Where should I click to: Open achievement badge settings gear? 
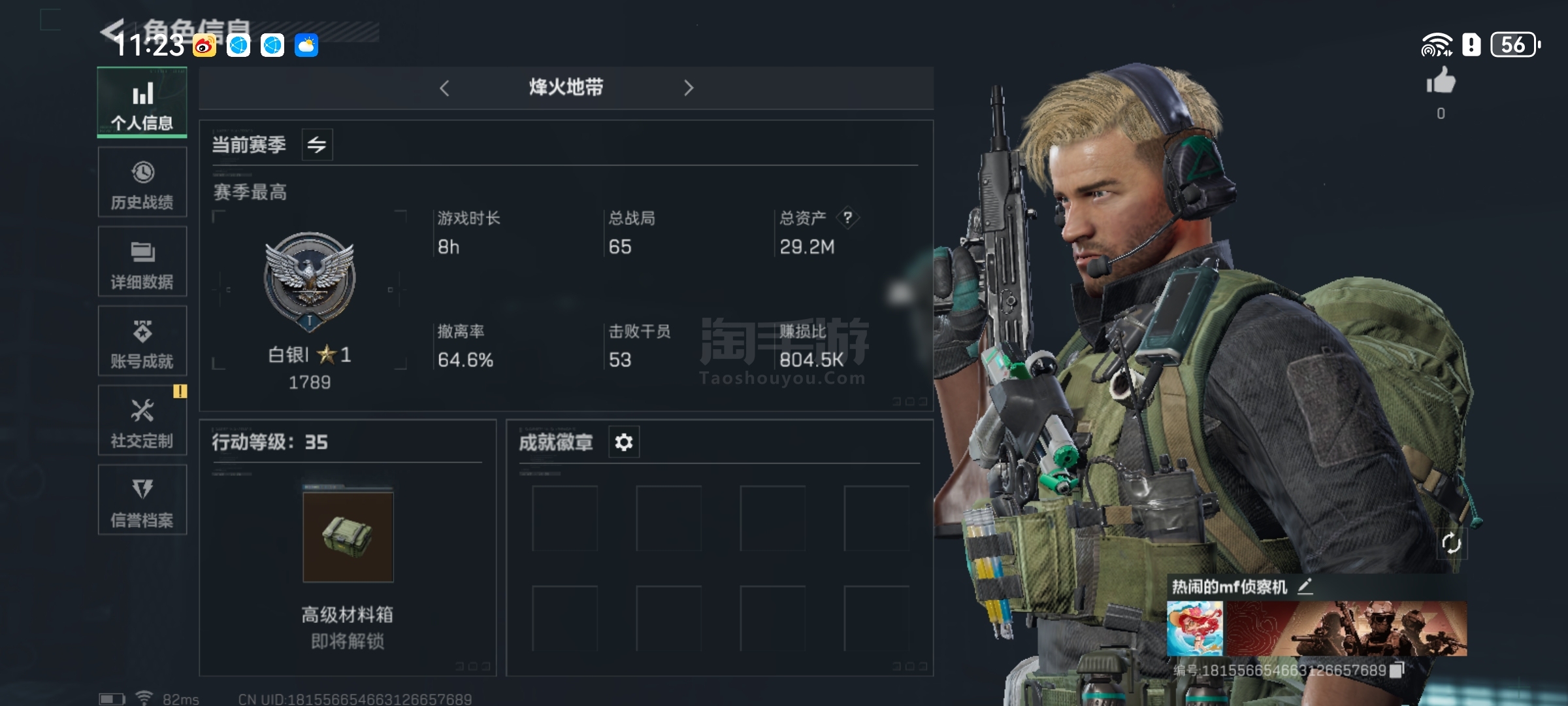pyautogui.click(x=624, y=443)
